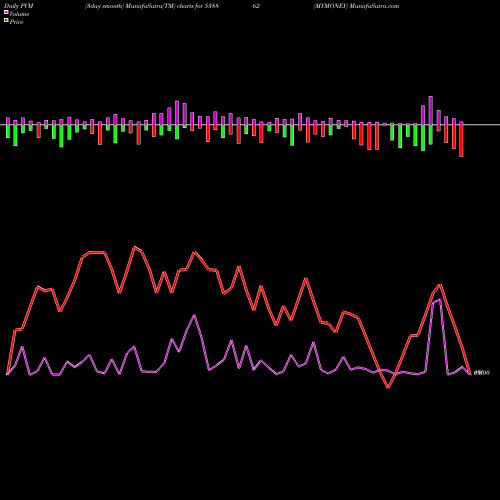Screen dimensions: 500x500
Task: Click the value label at line chart end
Action: click(482, 373)
